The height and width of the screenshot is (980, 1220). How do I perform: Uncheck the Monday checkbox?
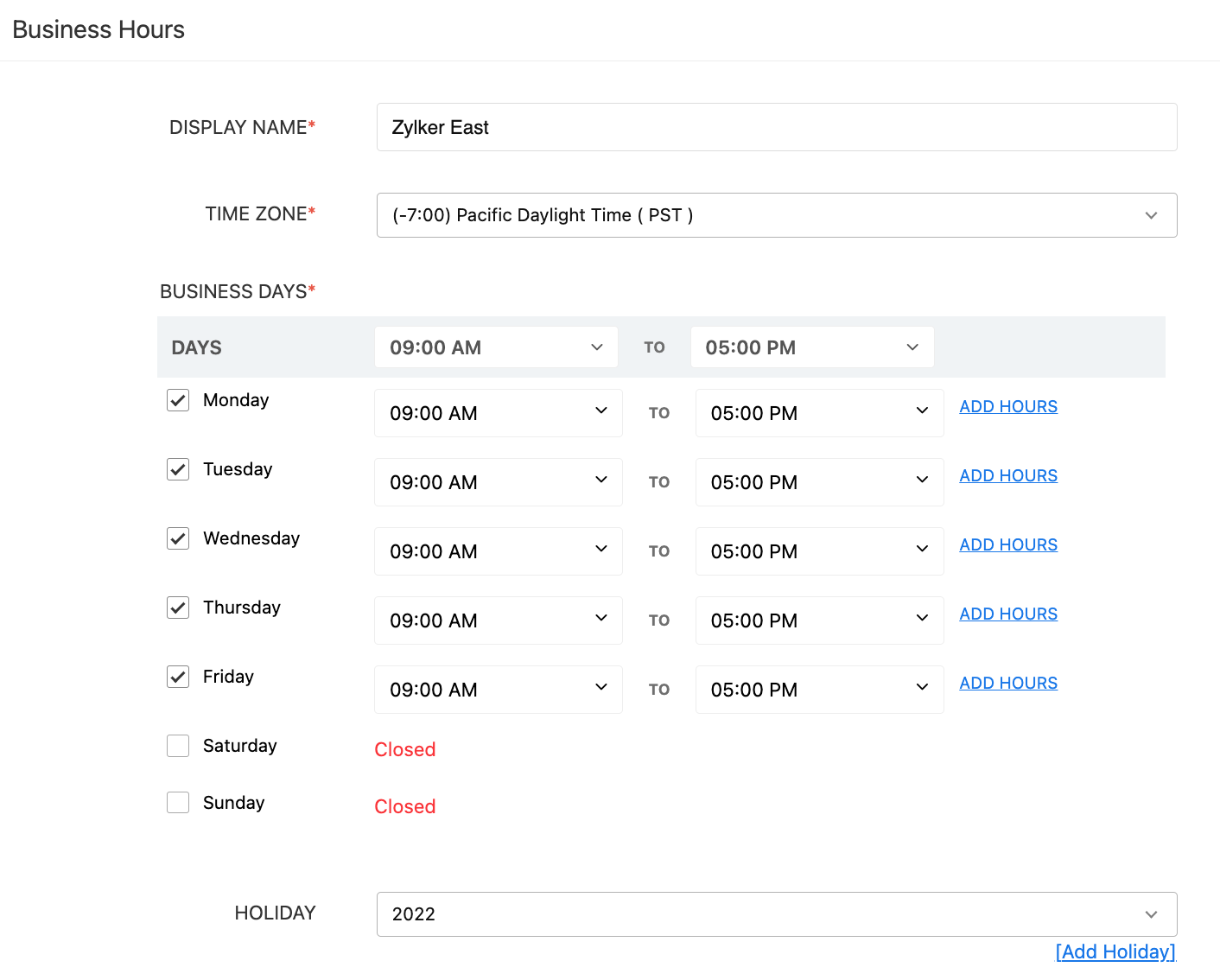[x=178, y=400]
